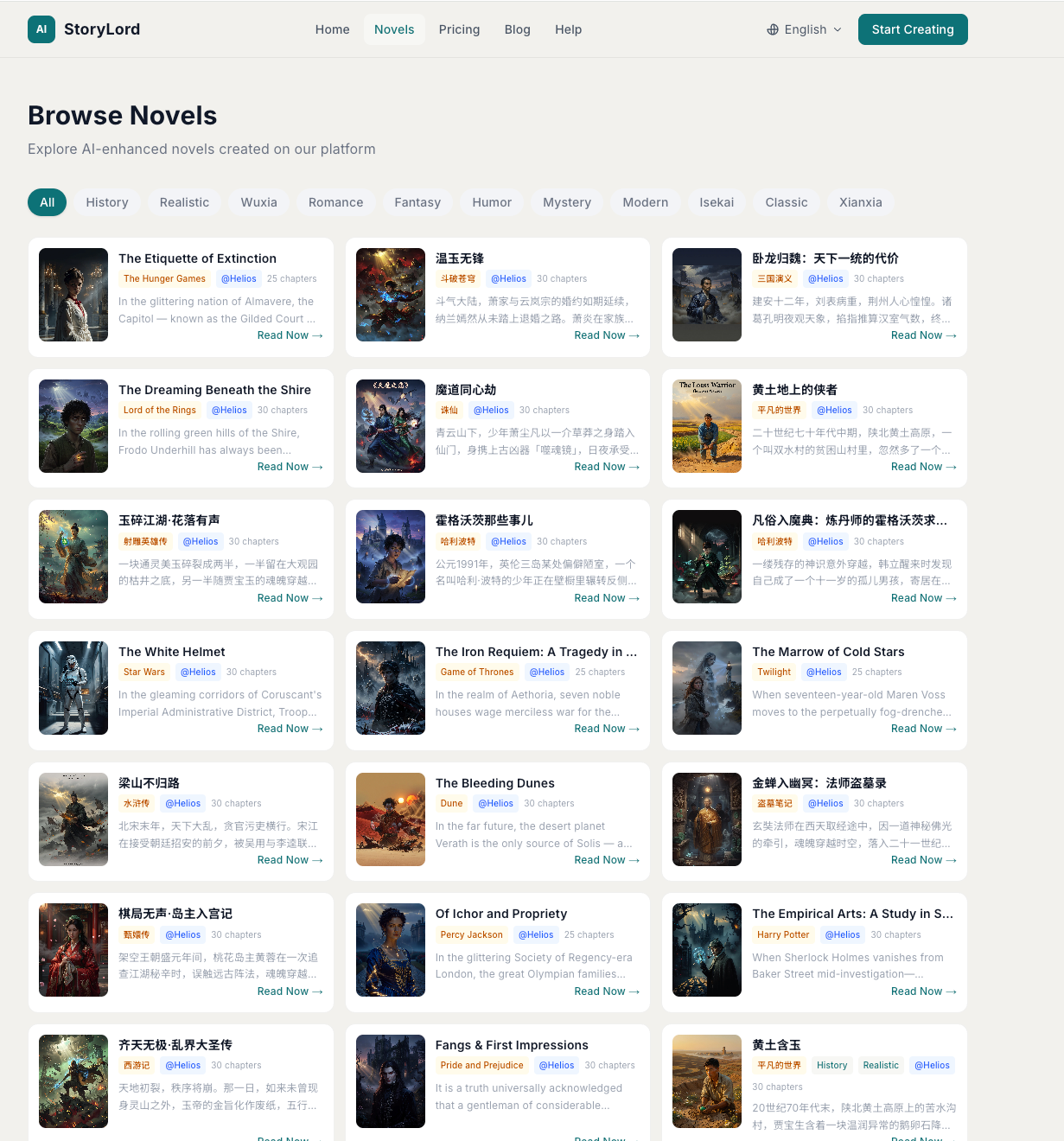Read Now link for The Iron Requiem
Viewport: 1064px width, 1141px height.
tap(607, 729)
